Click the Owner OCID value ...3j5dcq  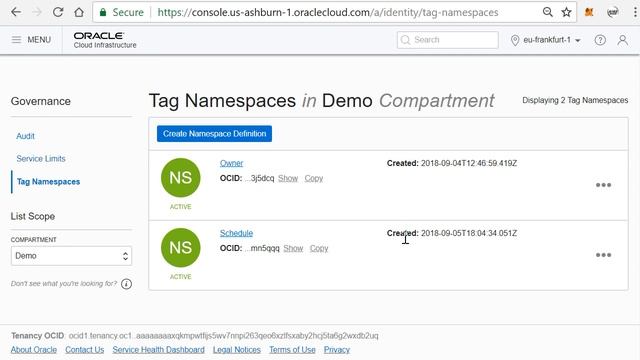(259, 178)
